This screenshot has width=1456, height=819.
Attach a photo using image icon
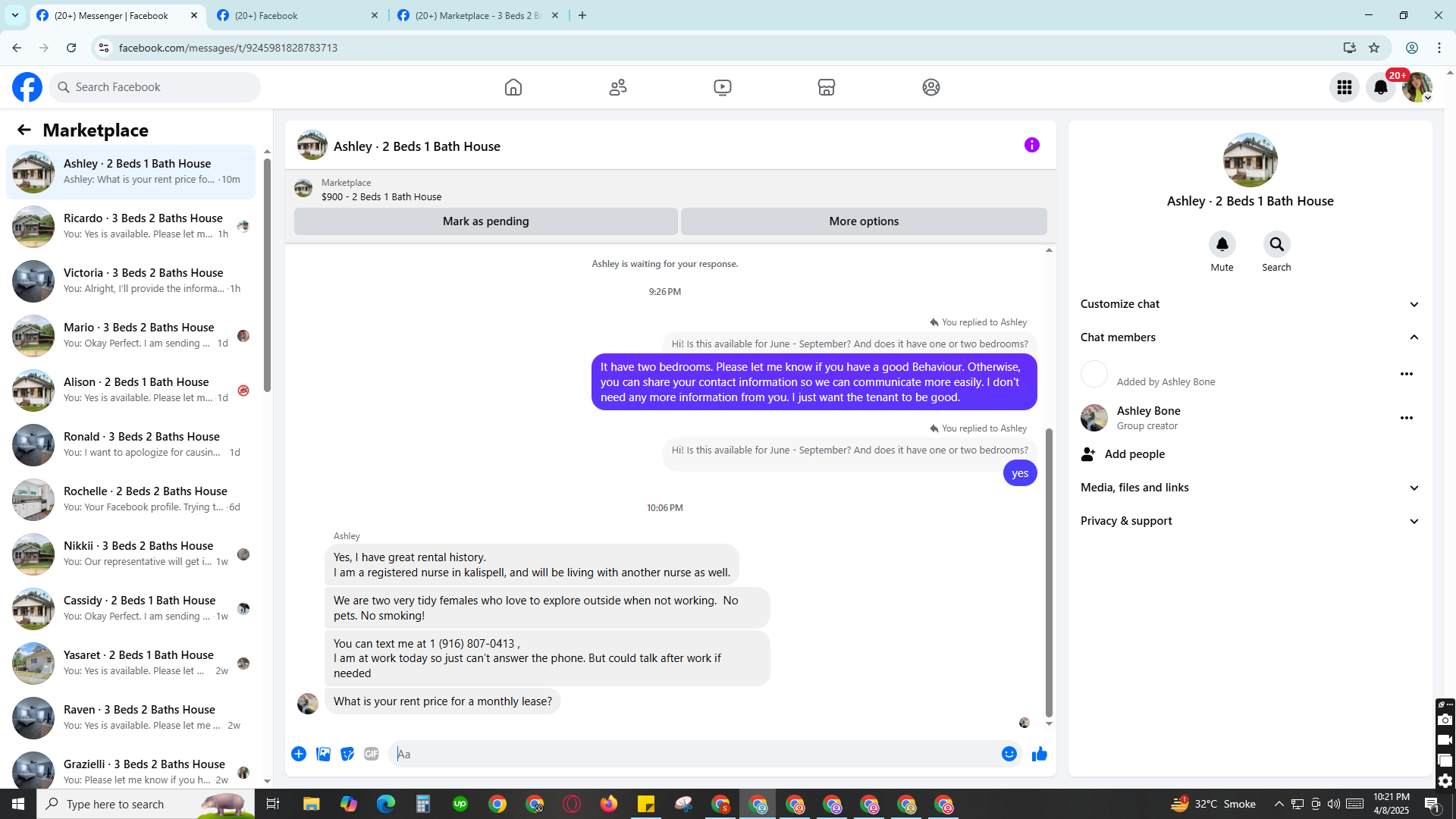(x=323, y=754)
